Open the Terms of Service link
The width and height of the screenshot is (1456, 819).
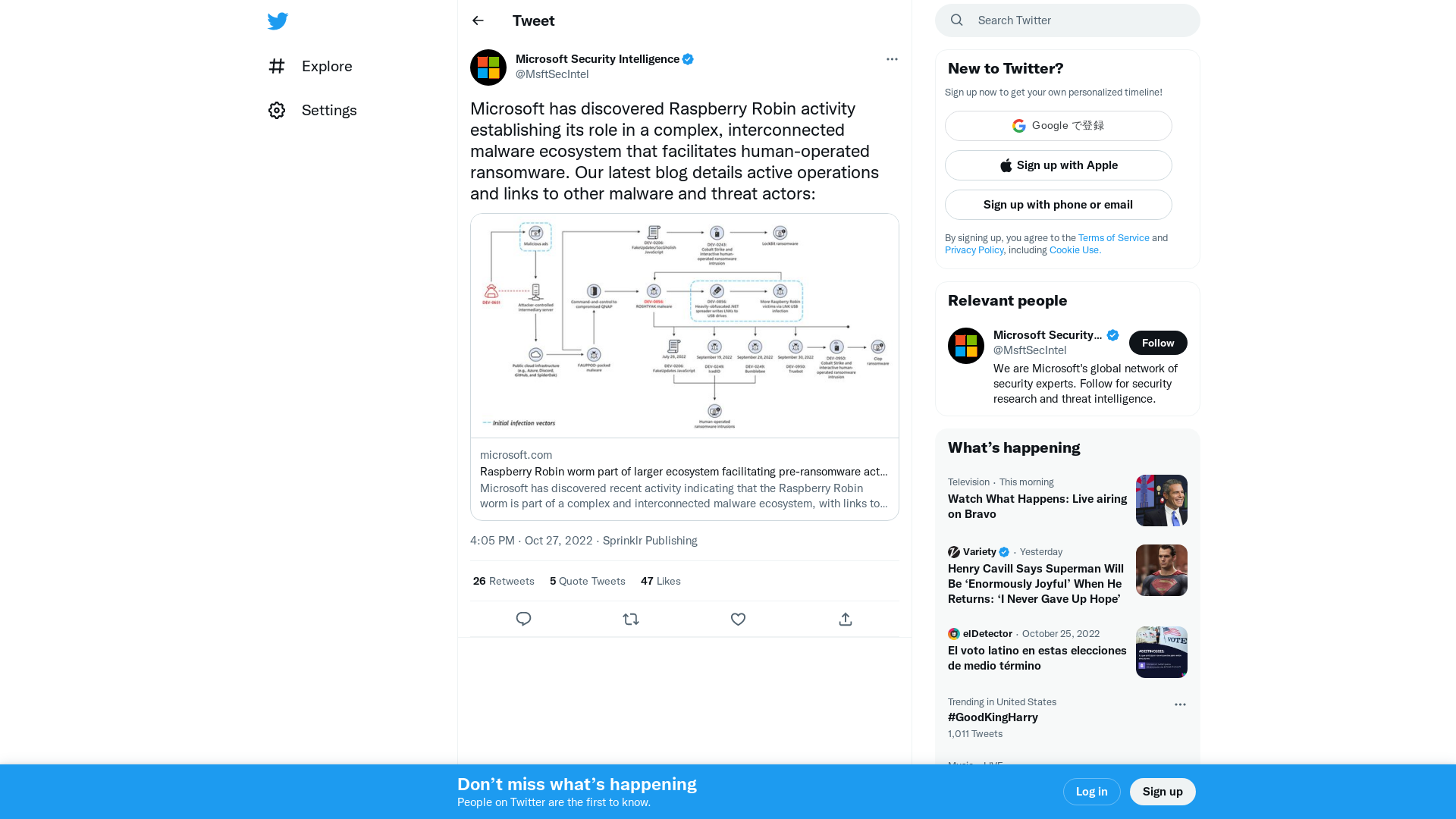pos(1113,237)
